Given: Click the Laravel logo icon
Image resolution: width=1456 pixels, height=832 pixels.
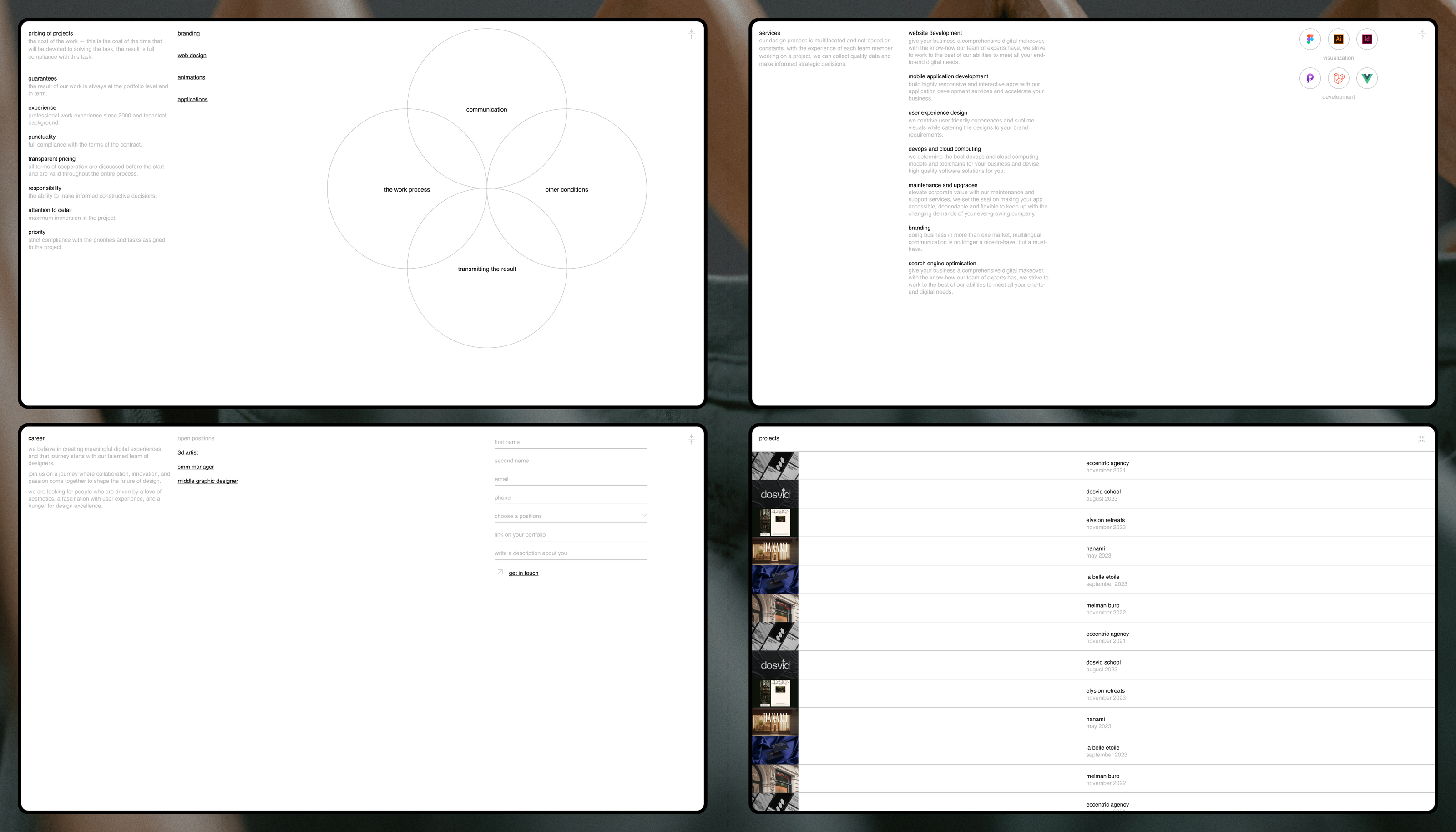Looking at the screenshot, I should (x=1338, y=78).
